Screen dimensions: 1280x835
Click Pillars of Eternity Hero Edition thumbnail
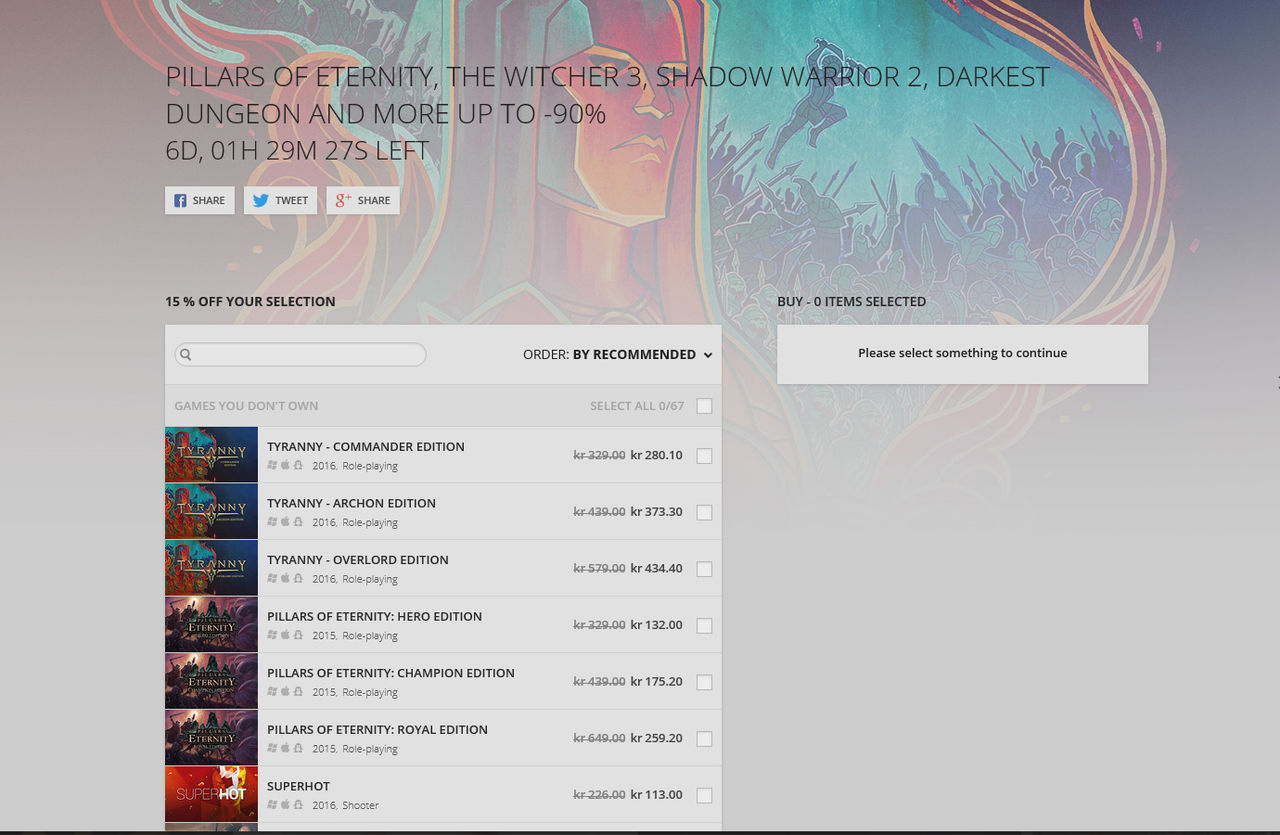(x=211, y=624)
